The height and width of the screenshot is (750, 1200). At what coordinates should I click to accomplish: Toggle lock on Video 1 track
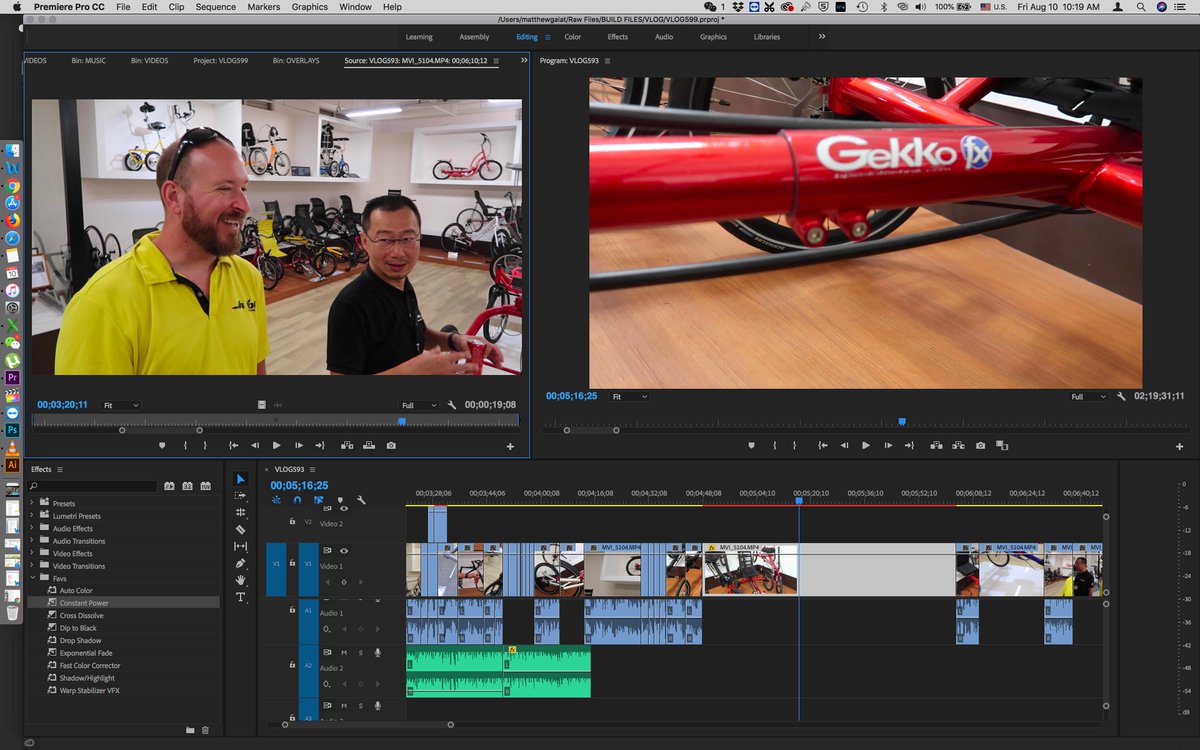click(x=292, y=563)
